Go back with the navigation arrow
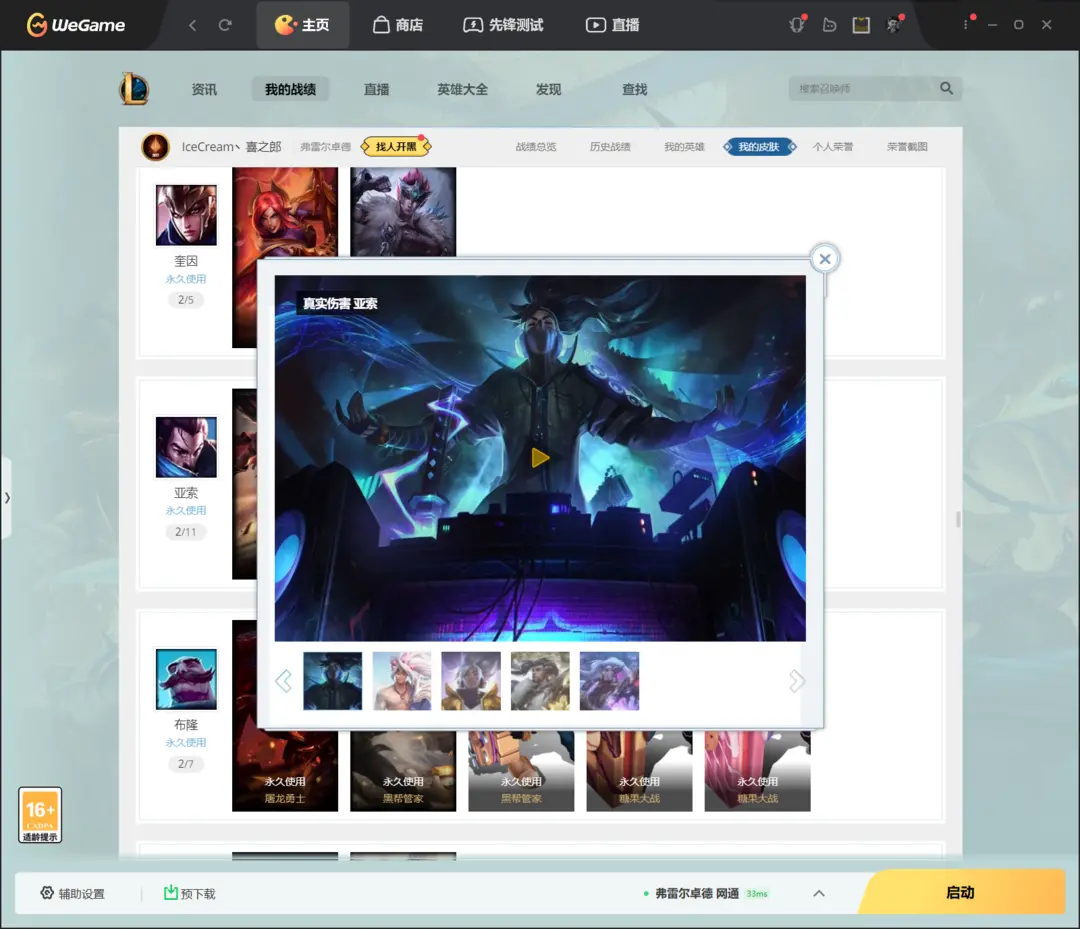Image resolution: width=1080 pixels, height=929 pixels. pyautogui.click(x=193, y=25)
